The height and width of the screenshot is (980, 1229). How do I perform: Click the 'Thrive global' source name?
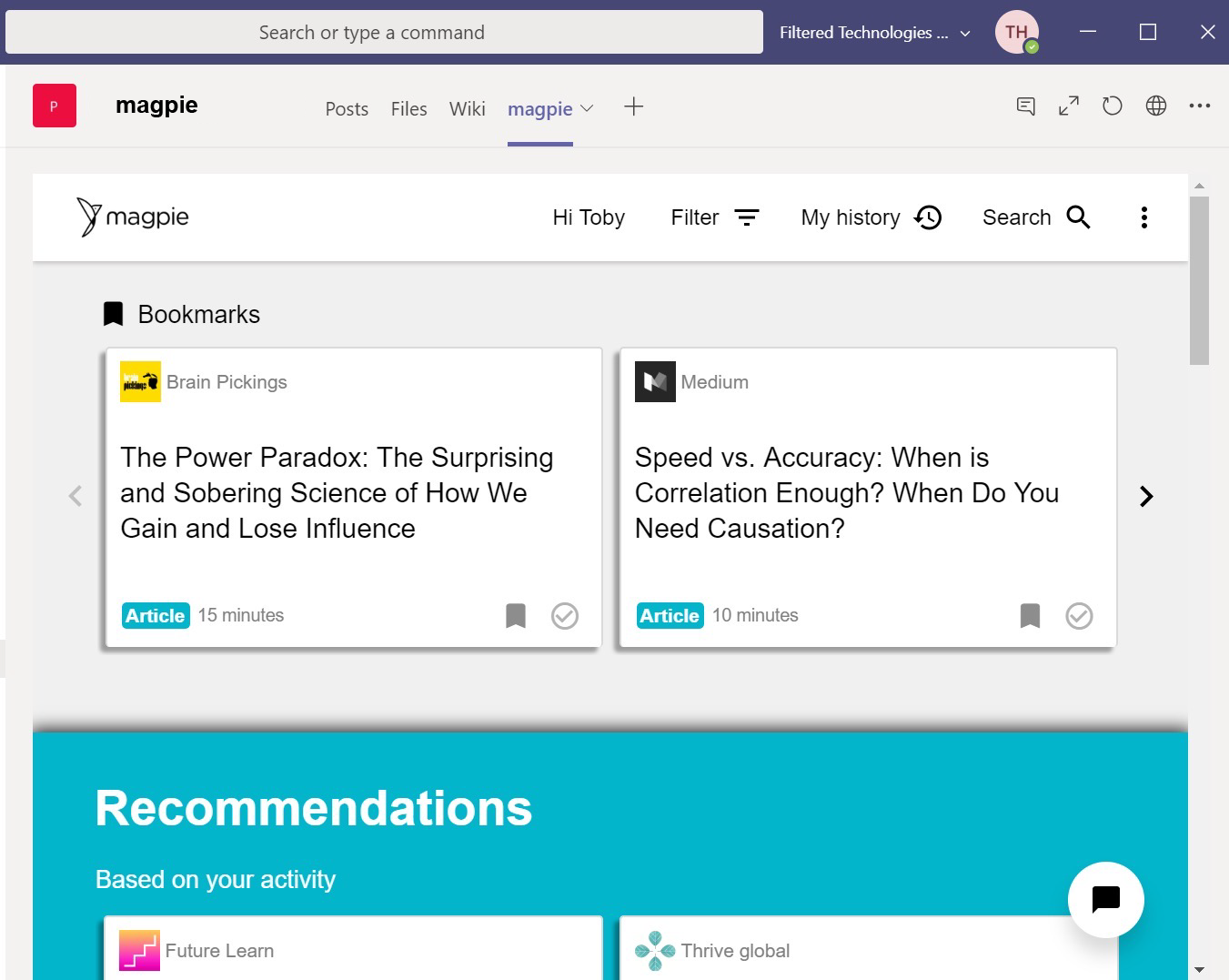(x=735, y=951)
